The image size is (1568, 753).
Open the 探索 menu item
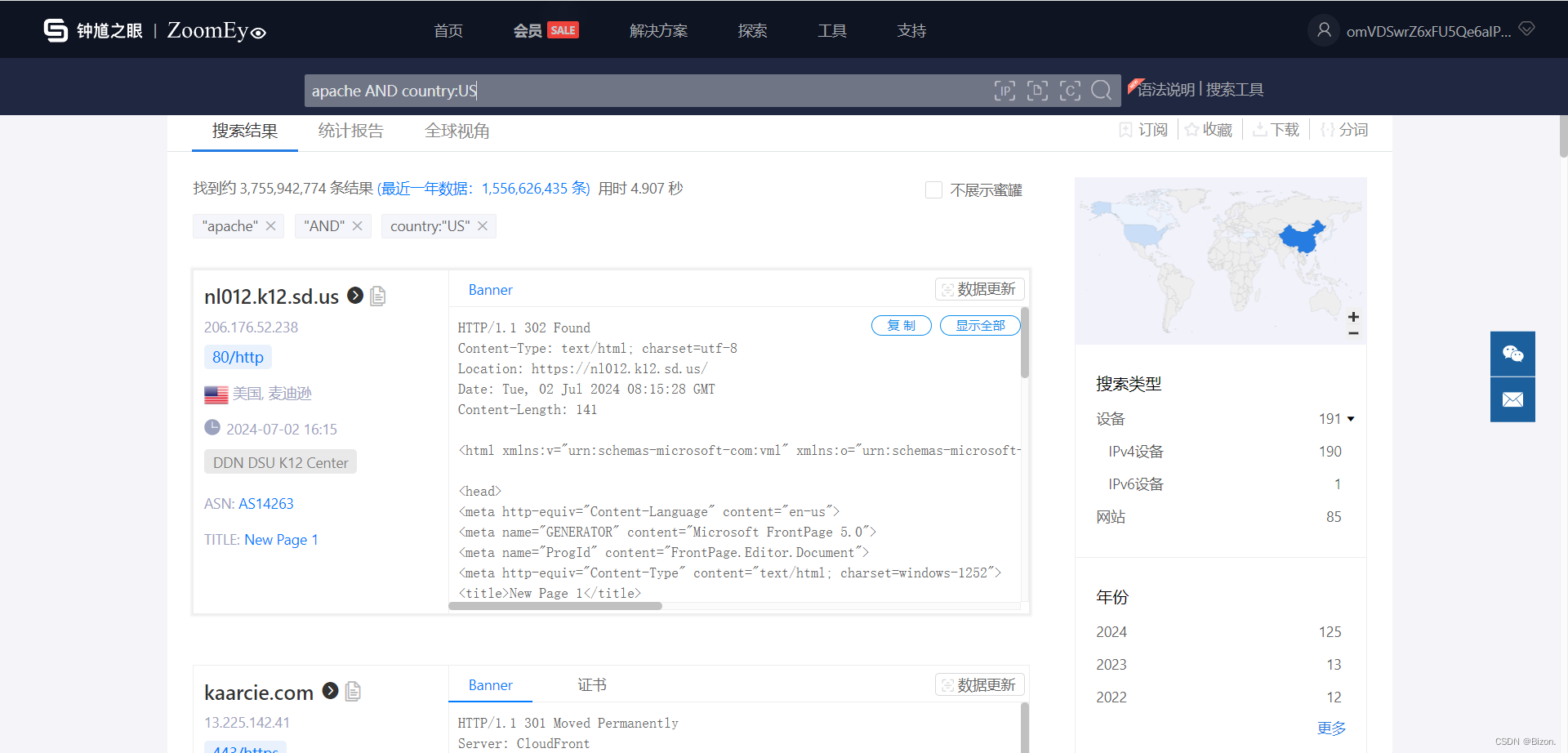click(x=752, y=30)
